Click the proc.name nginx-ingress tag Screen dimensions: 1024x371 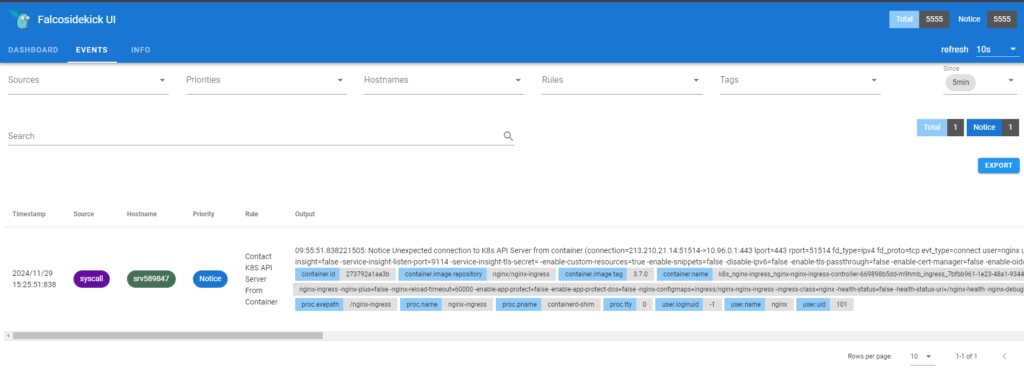[x=446, y=304]
